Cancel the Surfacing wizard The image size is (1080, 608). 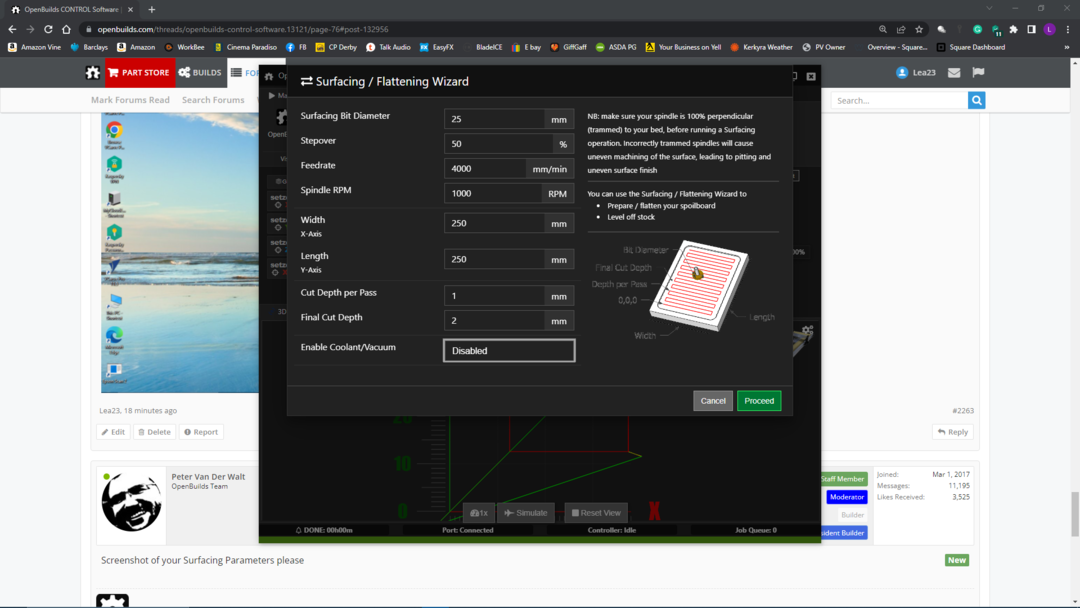tap(713, 400)
